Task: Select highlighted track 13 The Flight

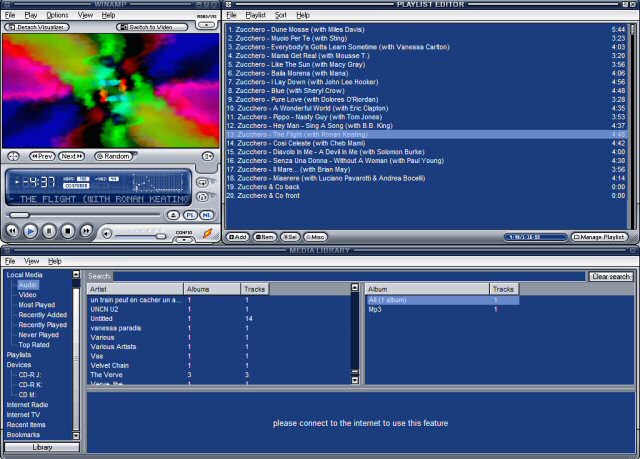Action: (x=426, y=134)
